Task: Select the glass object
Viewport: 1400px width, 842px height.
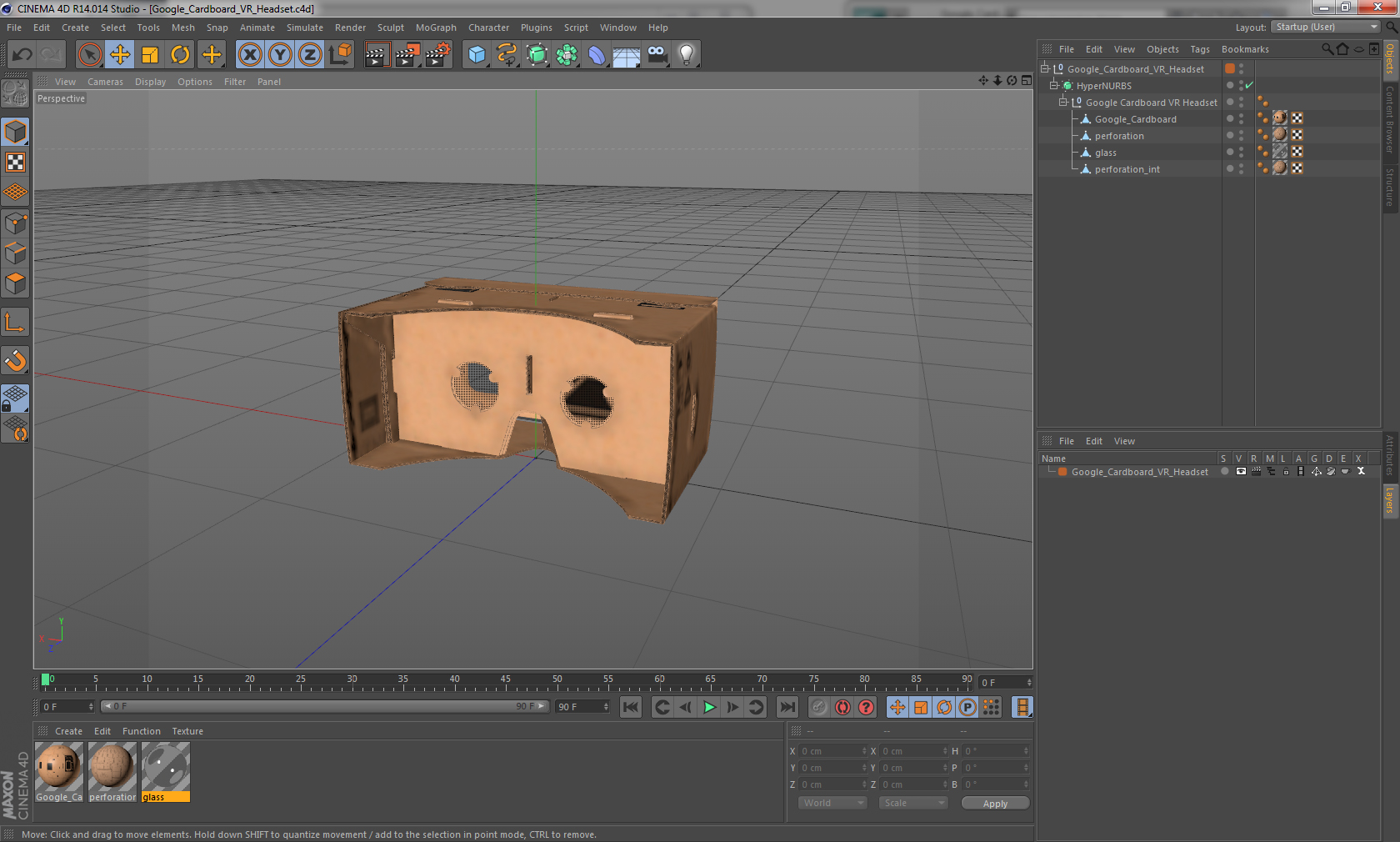Action: pyautogui.click(x=1105, y=153)
